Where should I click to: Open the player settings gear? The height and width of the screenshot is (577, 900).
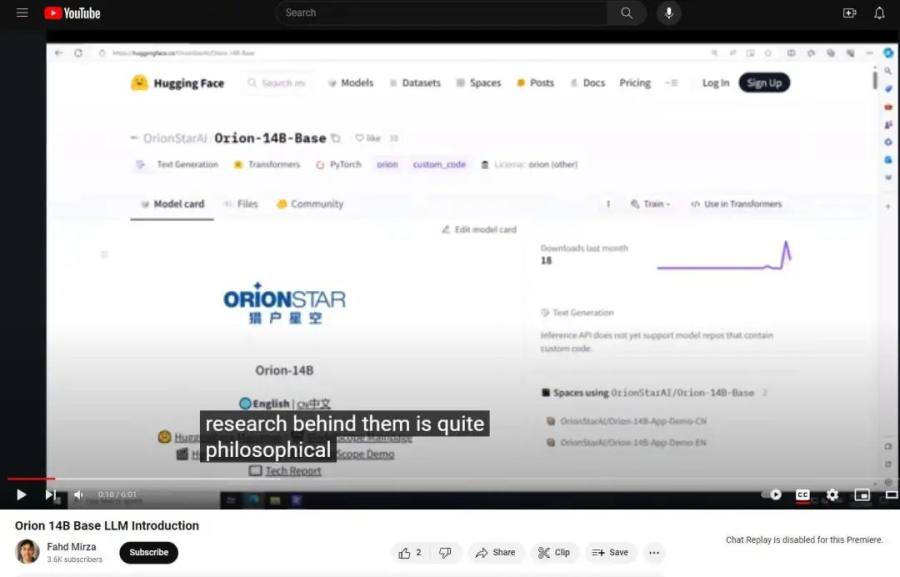832,494
